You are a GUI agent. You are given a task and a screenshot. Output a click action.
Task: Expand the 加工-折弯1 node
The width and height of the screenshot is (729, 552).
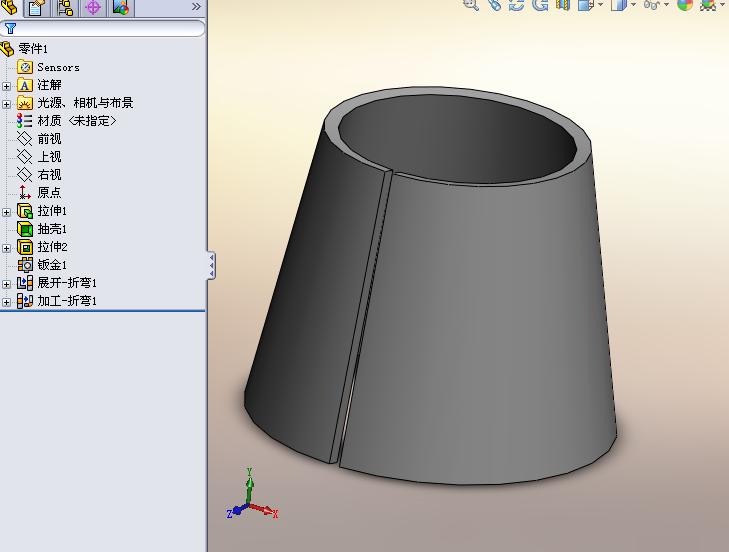pyautogui.click(x=7, y=302)
